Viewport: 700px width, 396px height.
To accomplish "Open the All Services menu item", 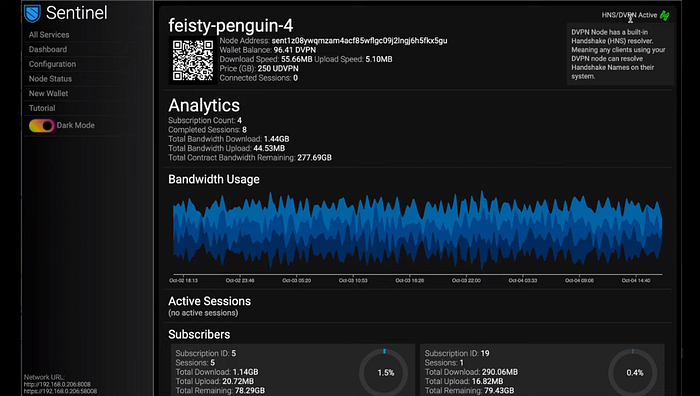I will click(49, 35).
